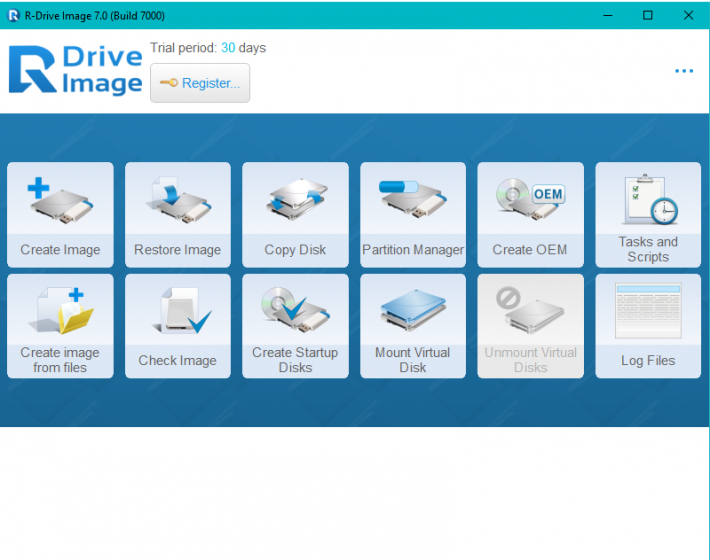
Task: Open the three-dots more options menu
Action: point(684,71)
